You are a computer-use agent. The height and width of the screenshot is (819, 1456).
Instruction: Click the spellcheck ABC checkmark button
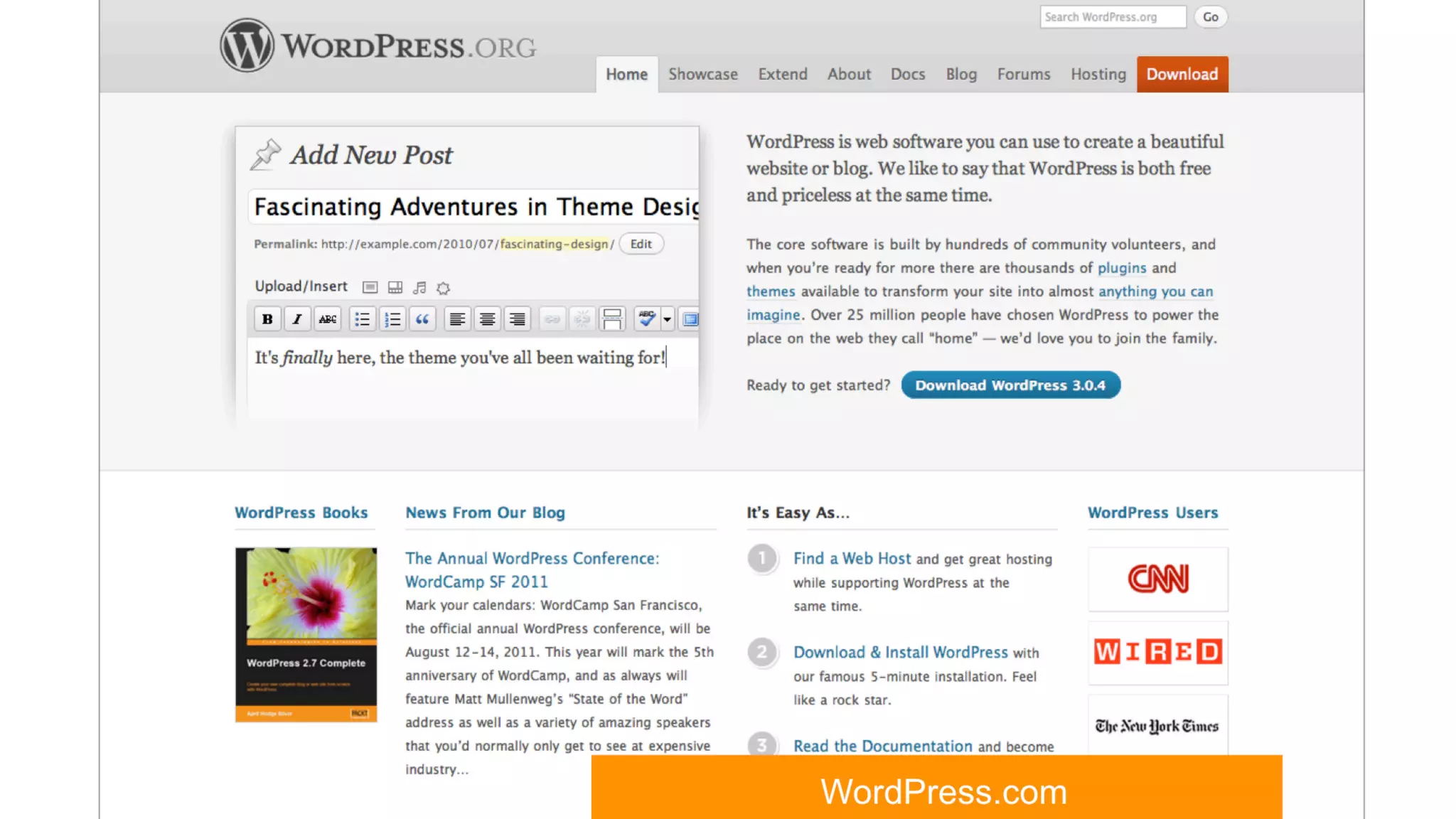[x=646, y=319]
